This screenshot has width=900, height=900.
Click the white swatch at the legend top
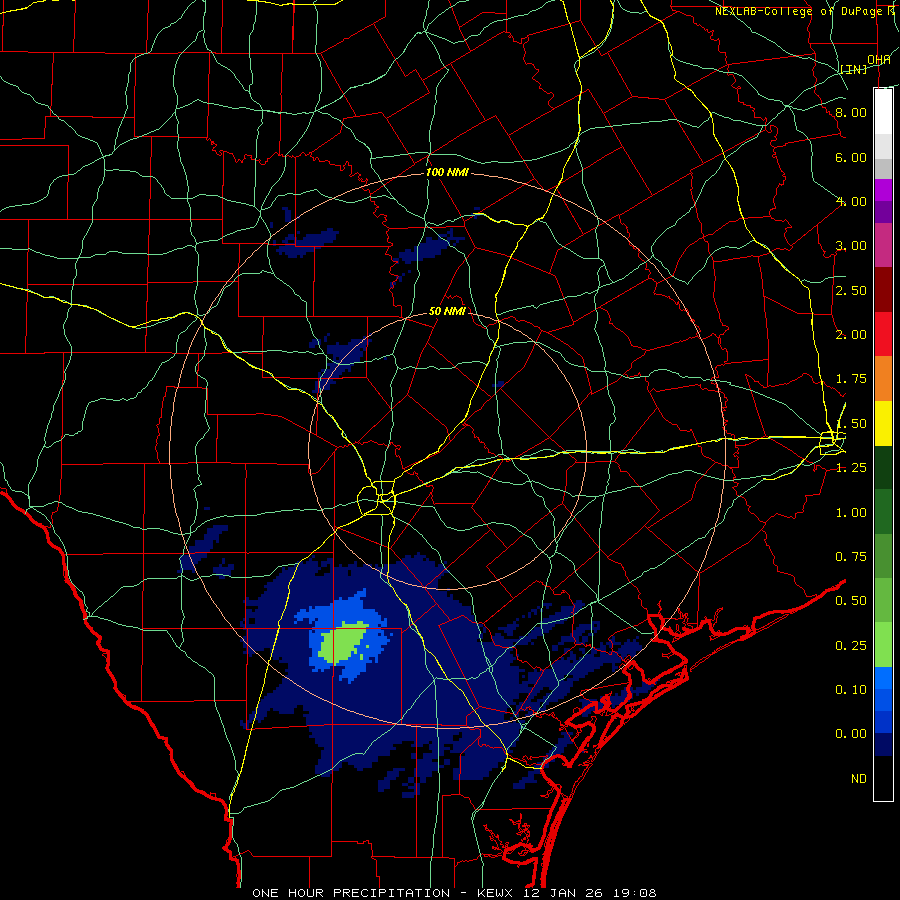(x=883, y=111)
